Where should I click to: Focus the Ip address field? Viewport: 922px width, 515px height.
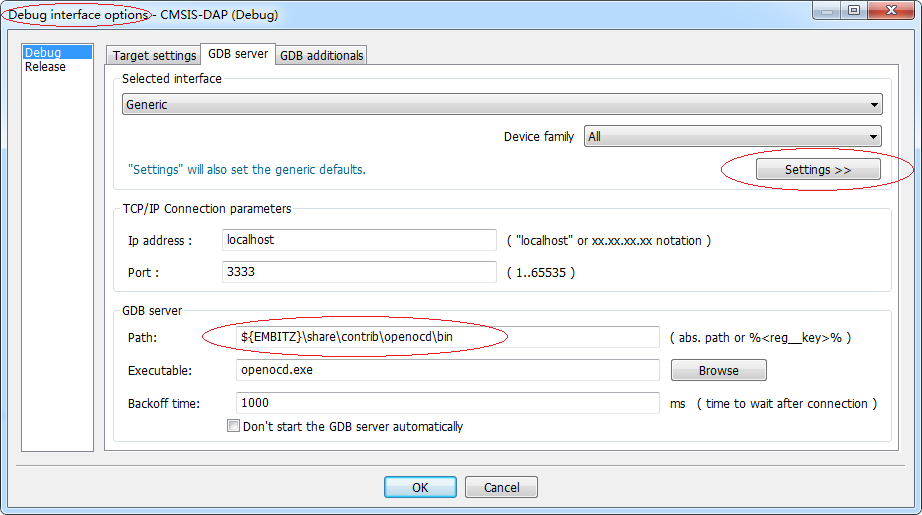point(359,240)
